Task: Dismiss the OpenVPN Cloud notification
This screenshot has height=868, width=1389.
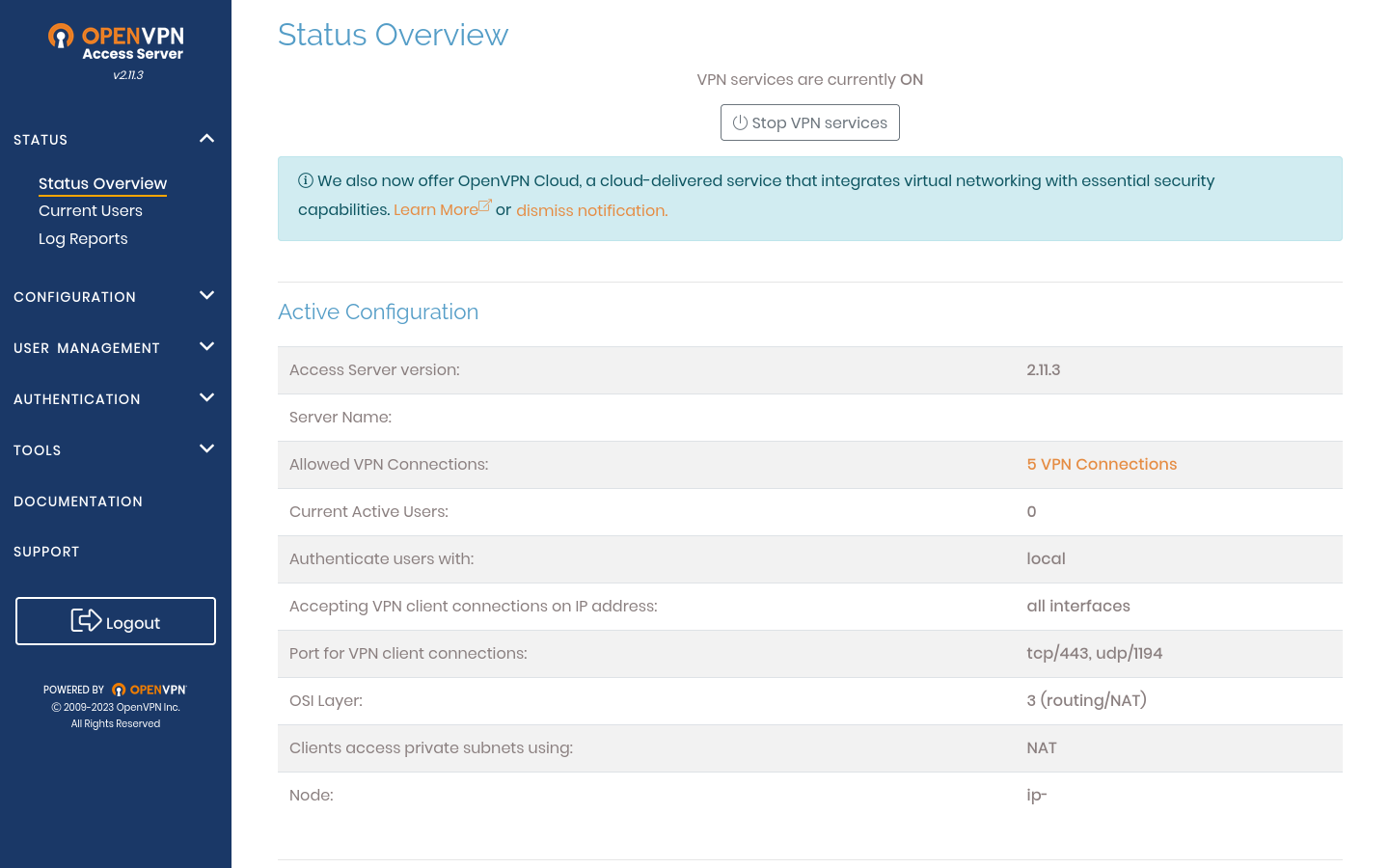Action: (x=590, y=209)
